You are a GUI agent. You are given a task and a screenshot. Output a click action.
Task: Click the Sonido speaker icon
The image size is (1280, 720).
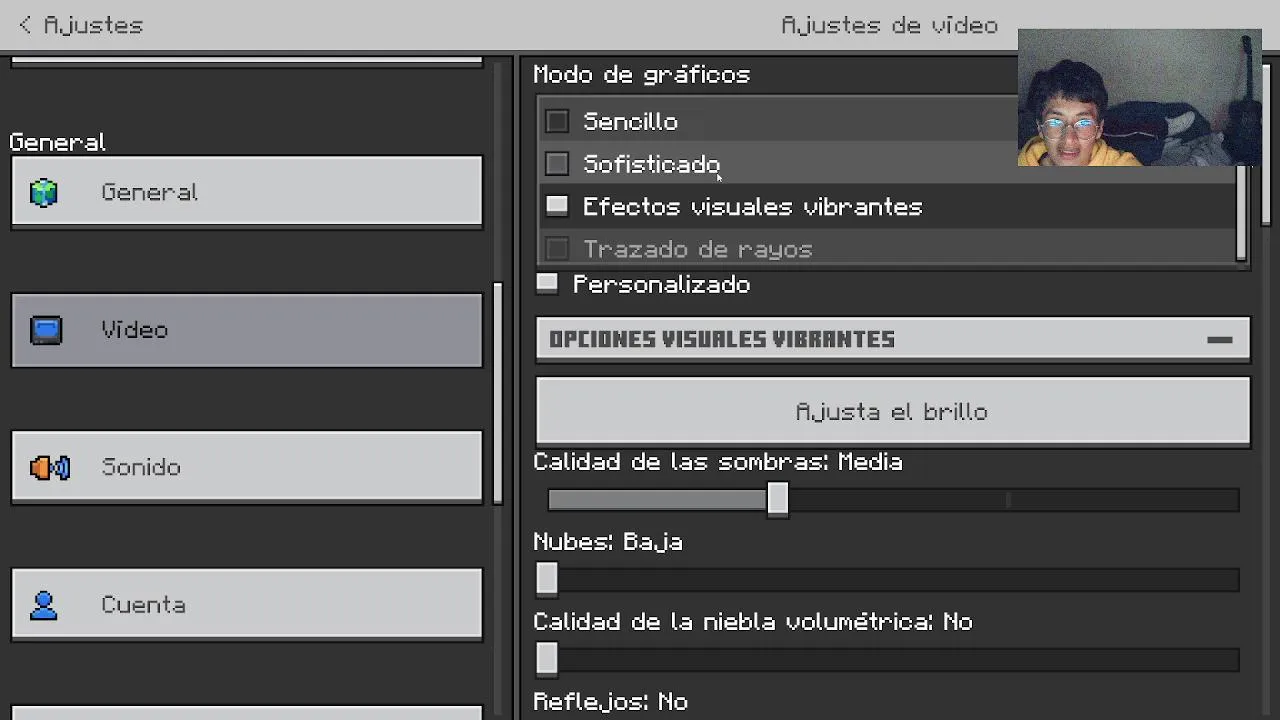(x=49, y=467)
